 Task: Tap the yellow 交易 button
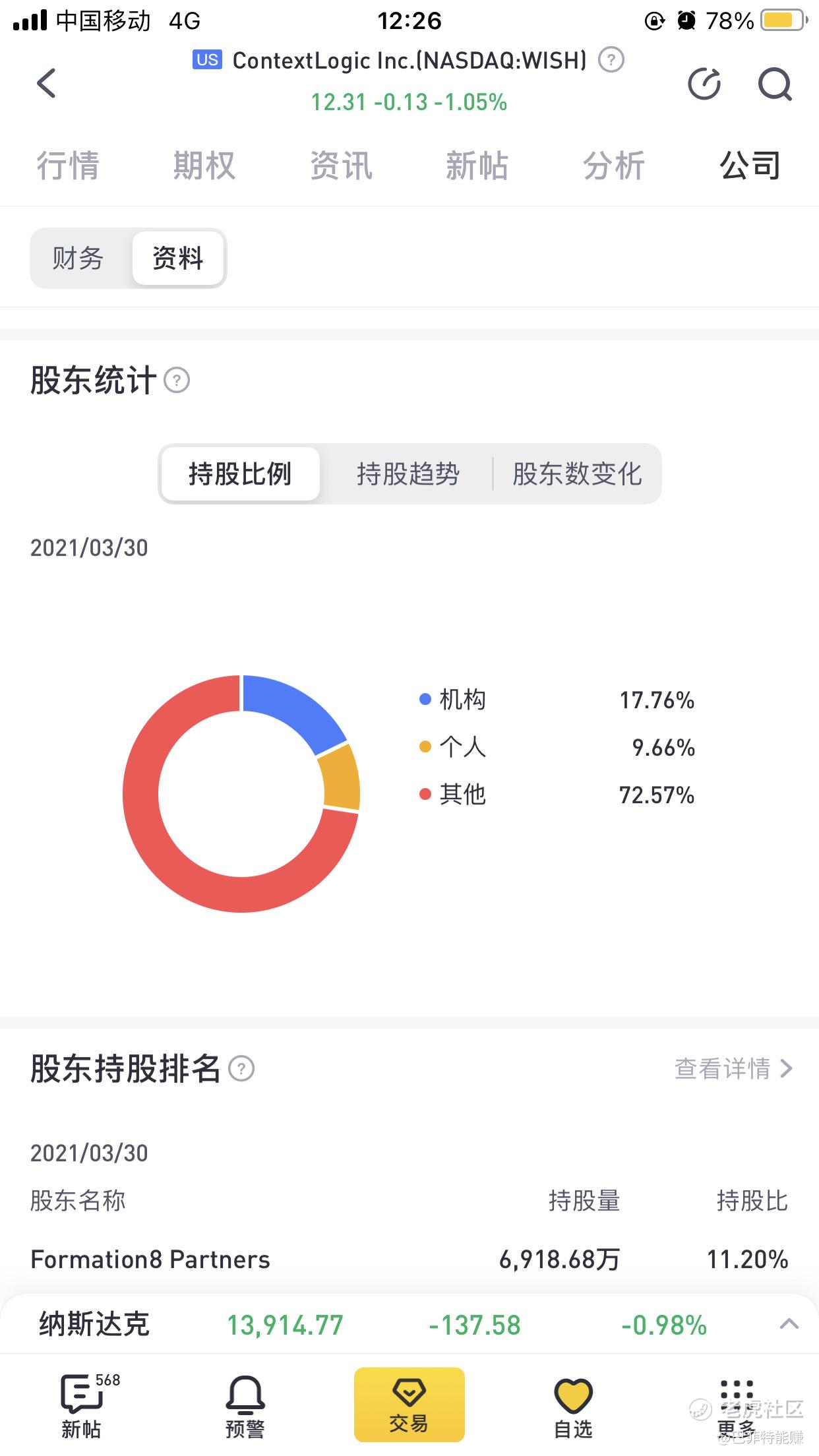tap(409, 1405)
